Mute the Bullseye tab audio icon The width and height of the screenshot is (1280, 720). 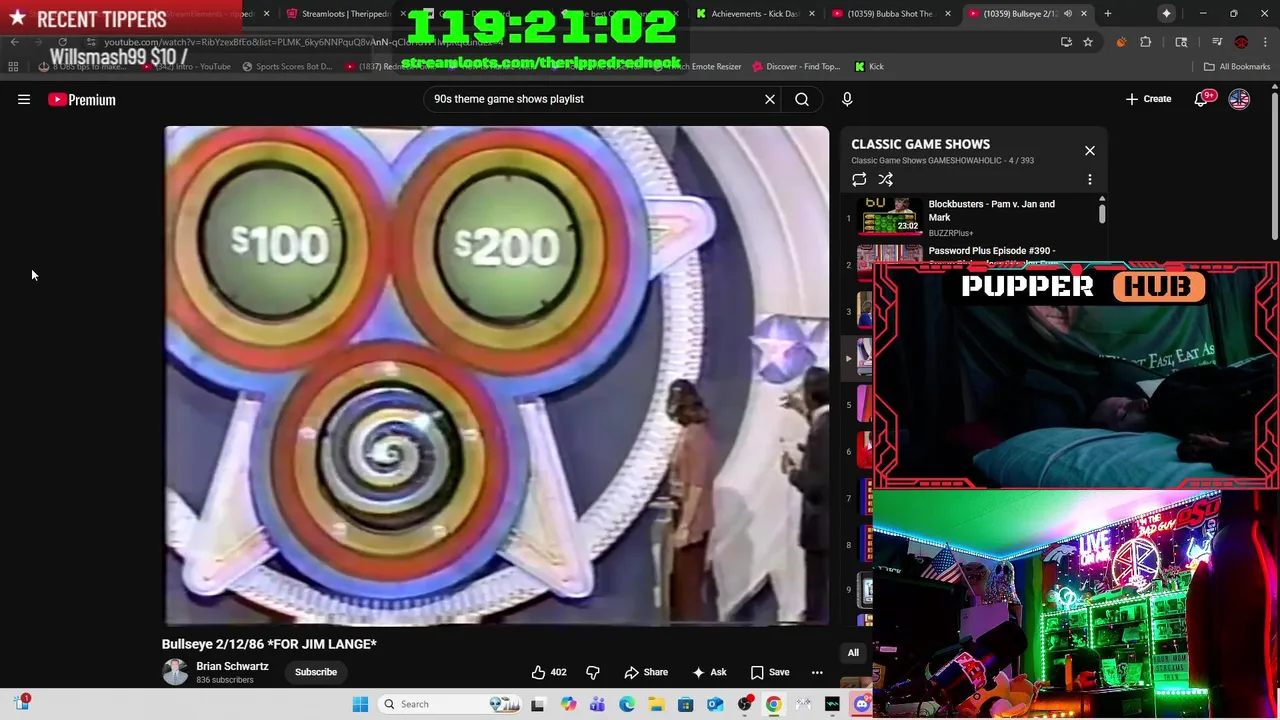(1068, 14)
